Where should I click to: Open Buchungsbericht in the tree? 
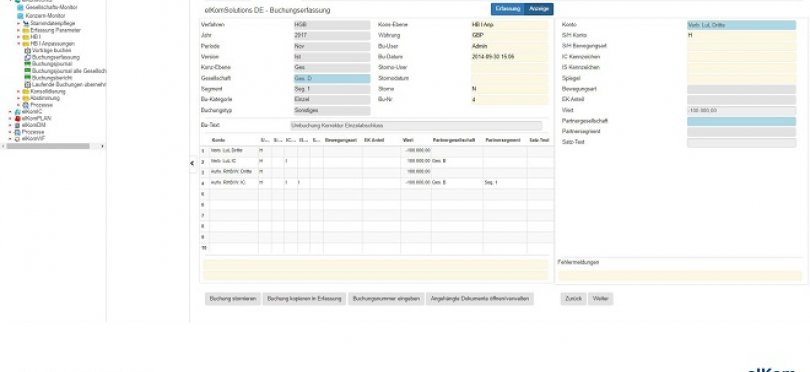coord(52,78)
